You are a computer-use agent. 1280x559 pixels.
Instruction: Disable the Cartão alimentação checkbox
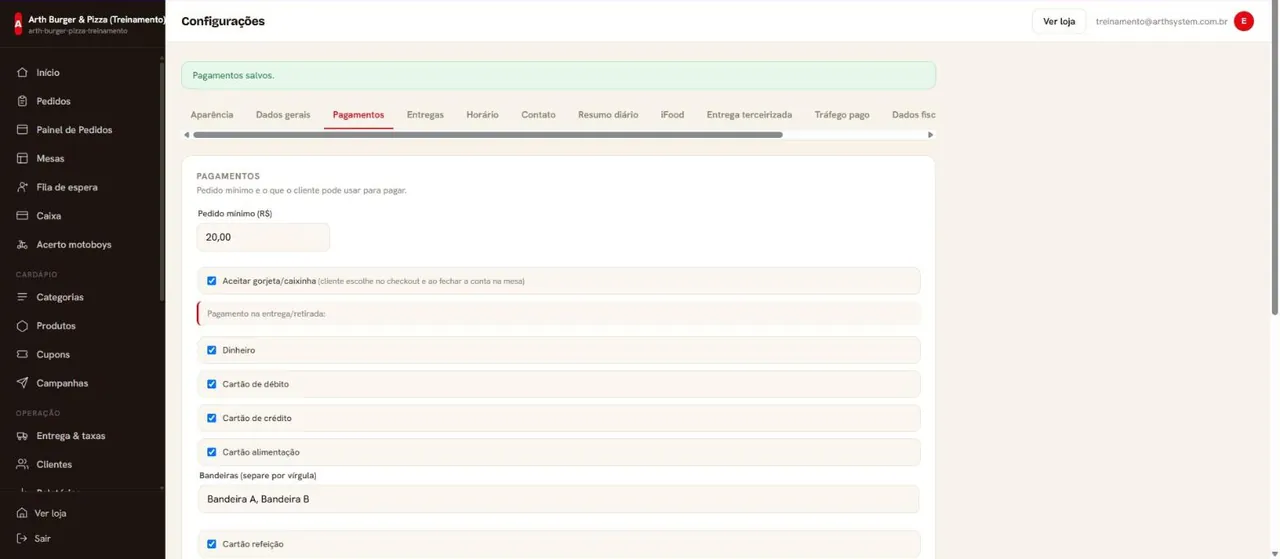211,452
